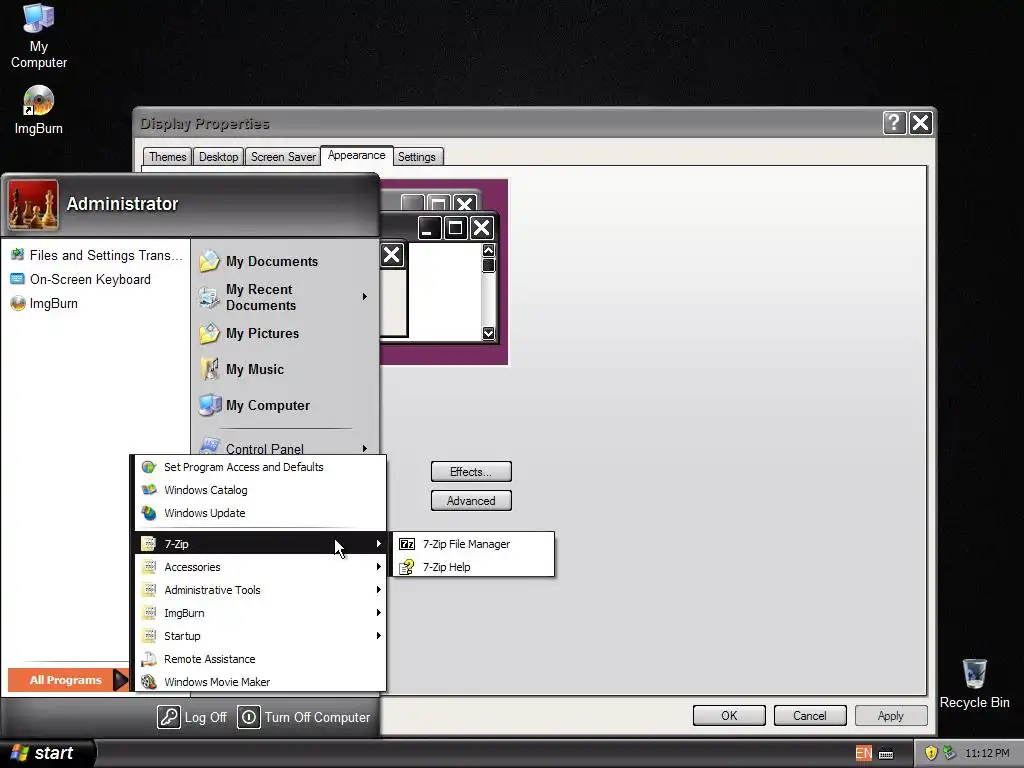
Task: Click preview window scrollbar down arrow
Action: (488, 334)
